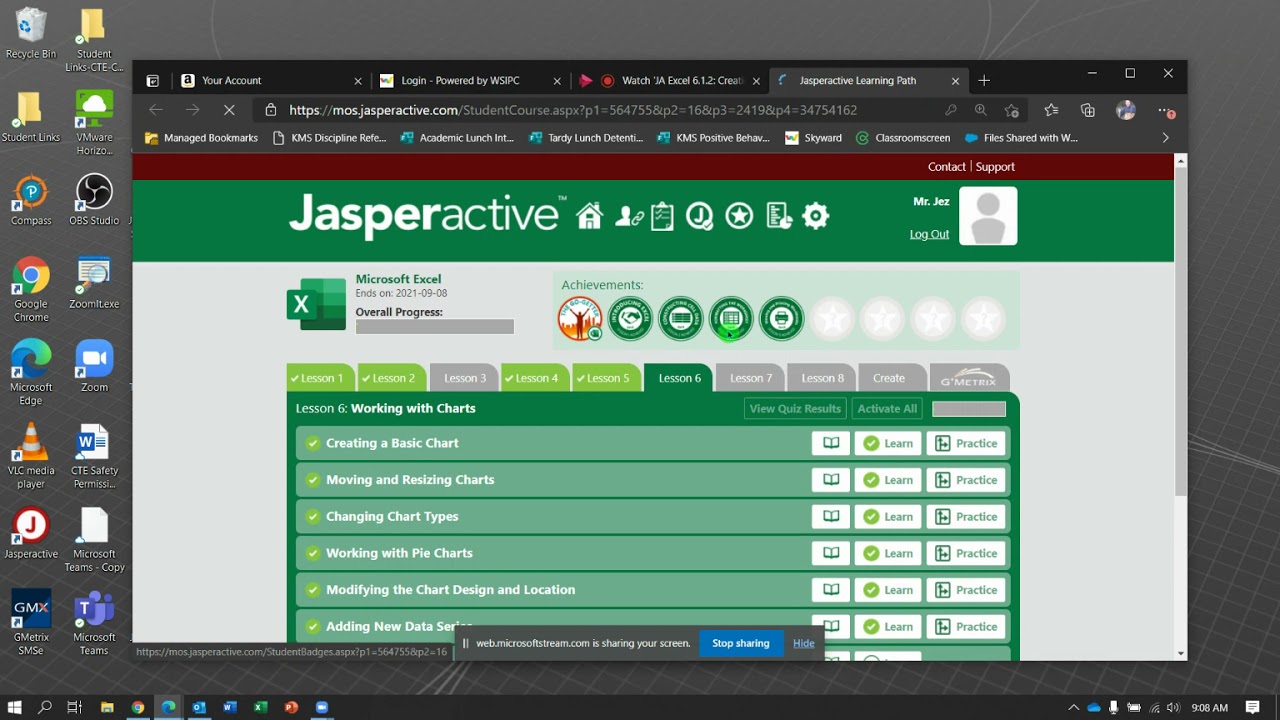Viewport: 1280px width, 720px height.
Task: Open the settings gear icon in header
Action: [816, 216]
